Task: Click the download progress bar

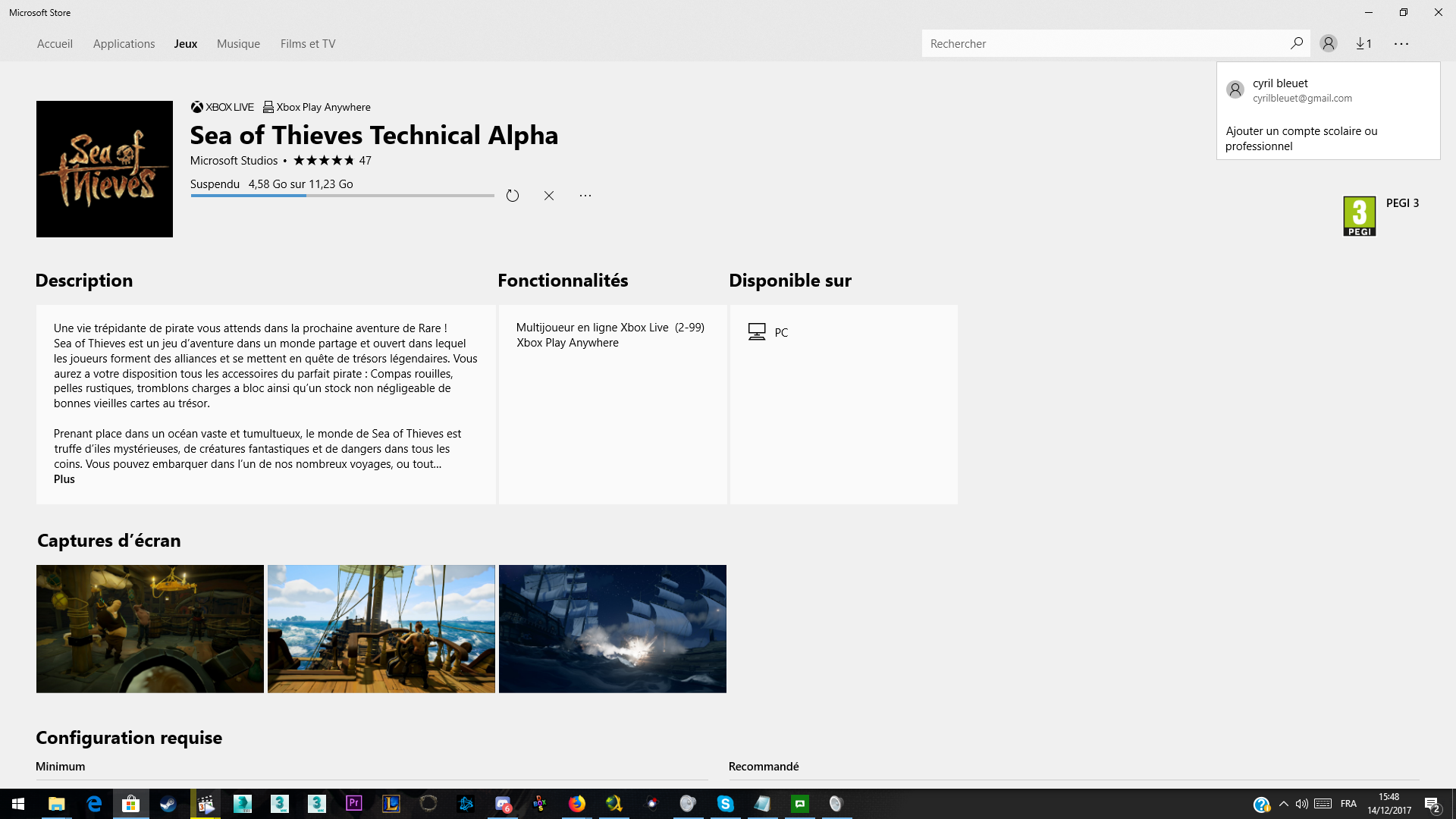Action: tap(342, 196)
